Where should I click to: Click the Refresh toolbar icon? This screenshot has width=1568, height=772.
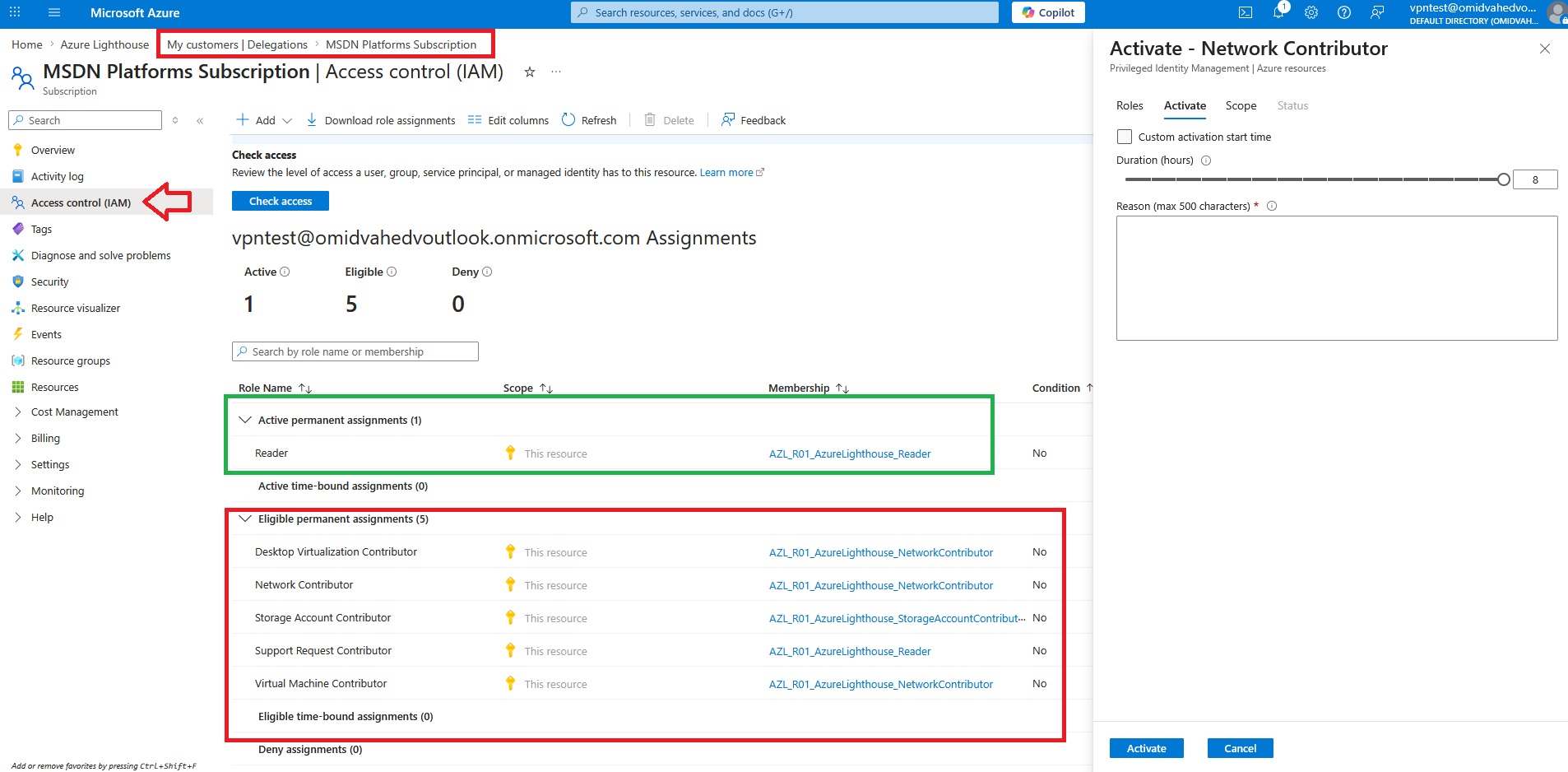(x=589, y=120)
